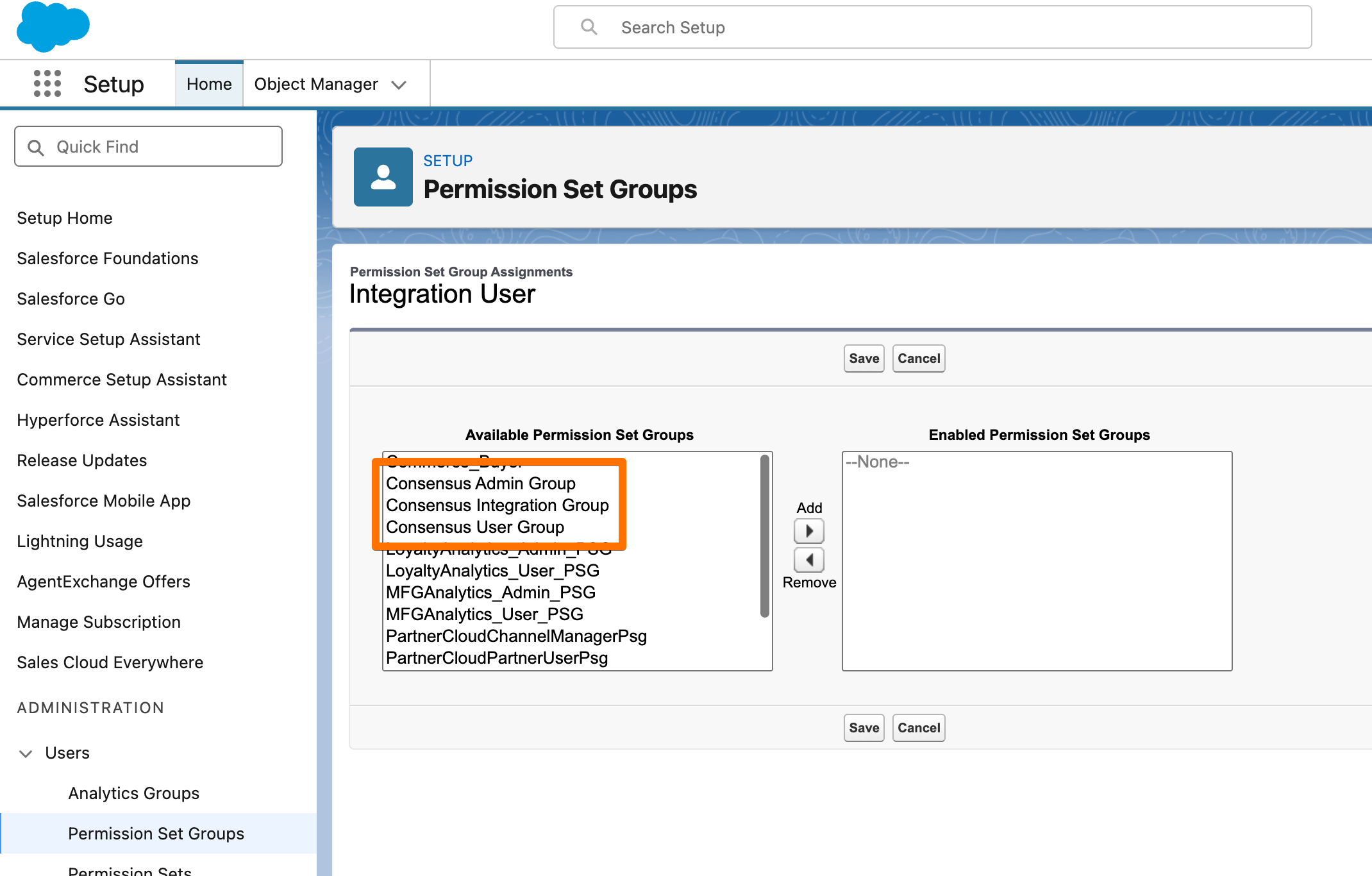Open Manage Subscription
Image resolution: width=1372 pixels, height=876 pixels.
(99, 622)
